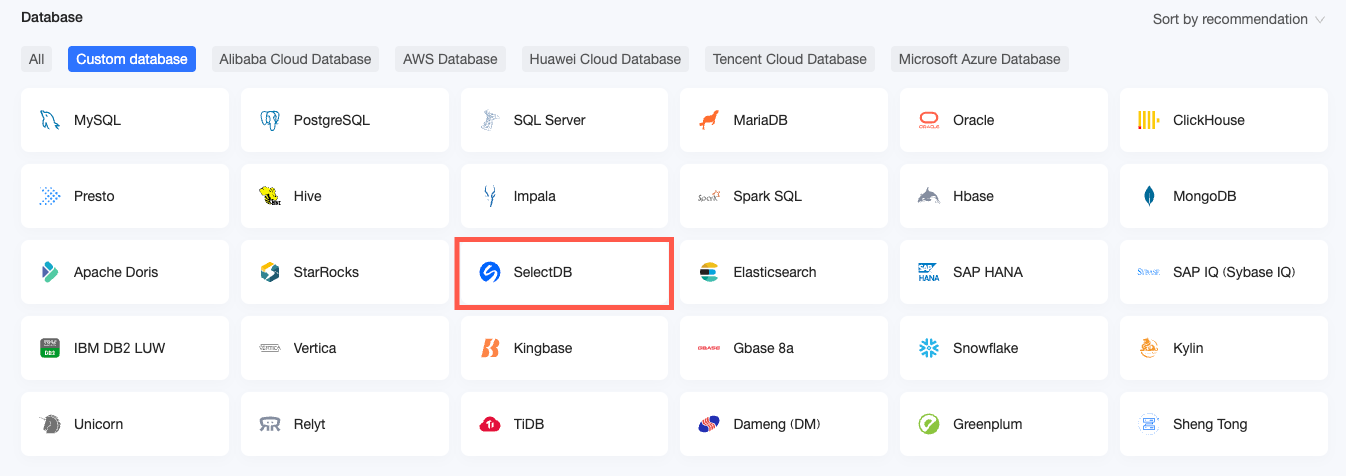Choose the MySQL label text
Viewport: 1346px width, 476px height.
pyautogui.click(x=97, y=120)
